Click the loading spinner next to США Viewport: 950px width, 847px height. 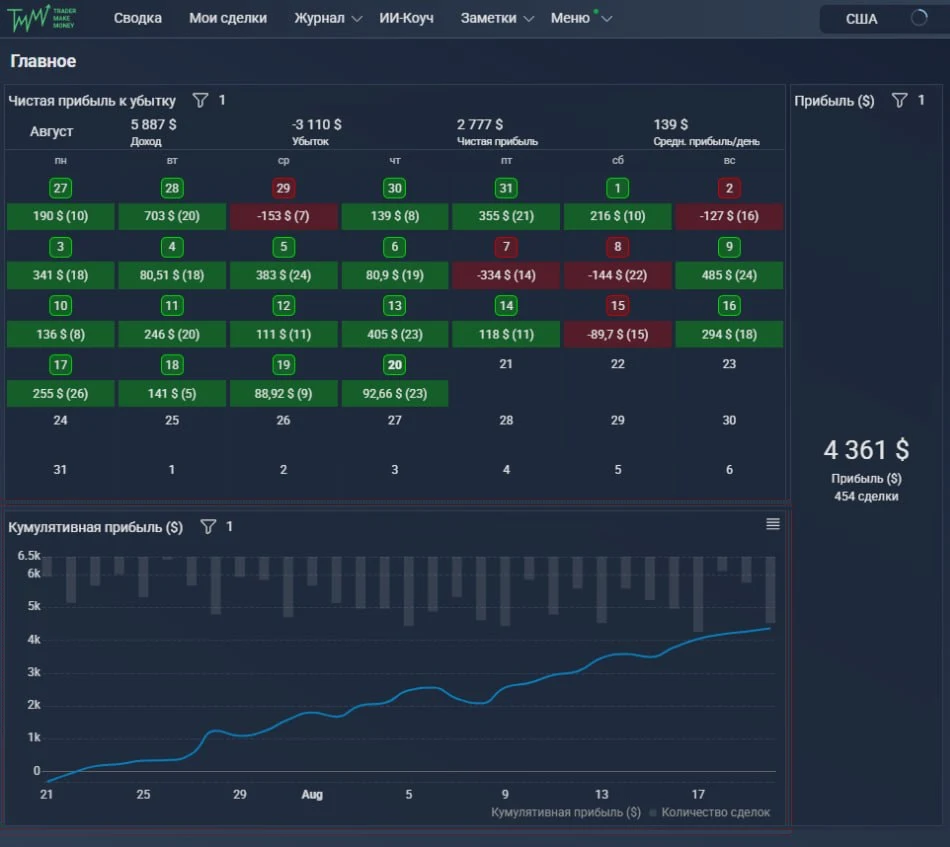click(918, 18)
